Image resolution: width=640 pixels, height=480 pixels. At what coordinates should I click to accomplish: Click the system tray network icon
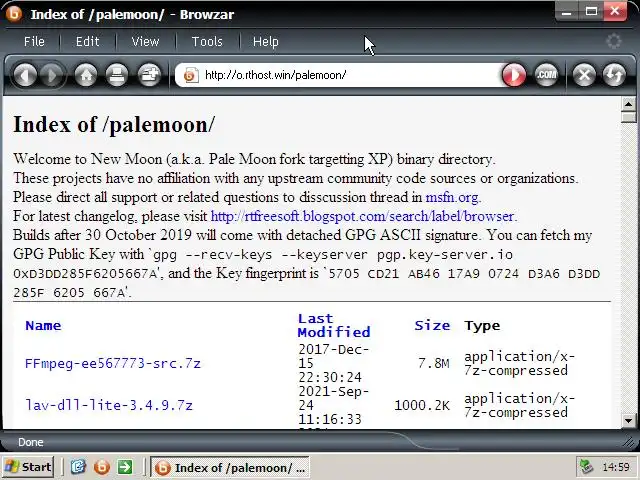click(x=587, y=467)
